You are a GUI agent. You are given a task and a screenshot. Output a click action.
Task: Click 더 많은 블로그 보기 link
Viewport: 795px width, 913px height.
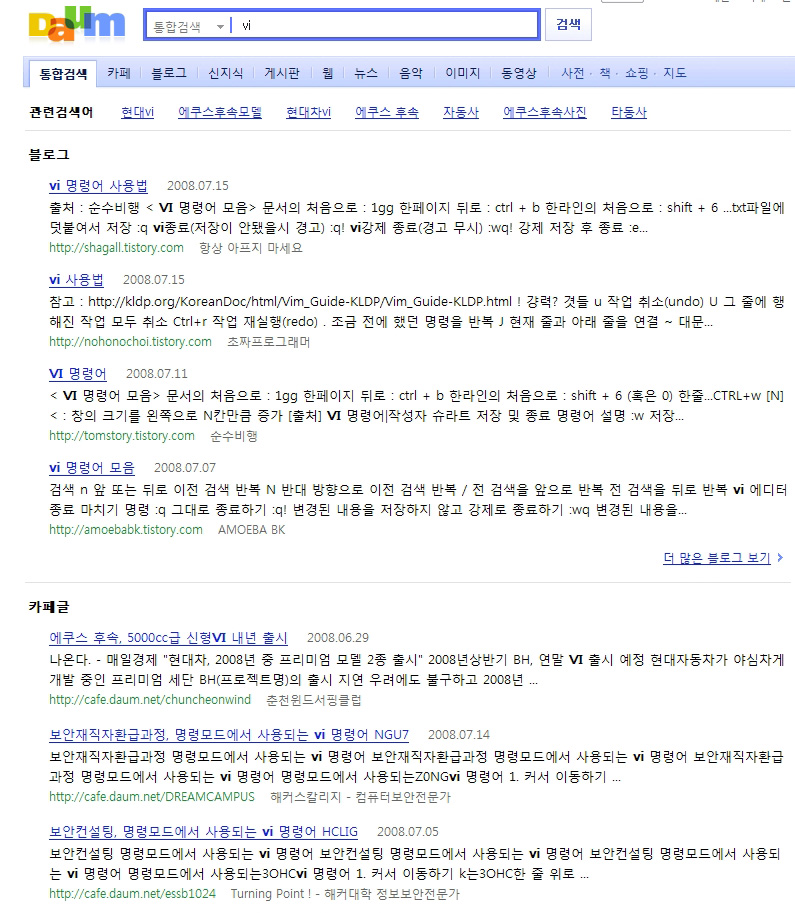click(716, 558)
